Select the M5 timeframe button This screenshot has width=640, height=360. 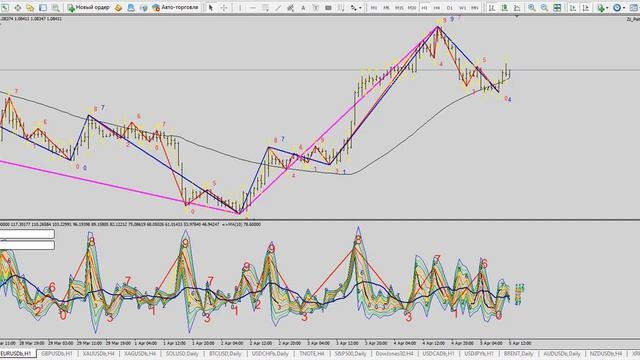(386, 8)
